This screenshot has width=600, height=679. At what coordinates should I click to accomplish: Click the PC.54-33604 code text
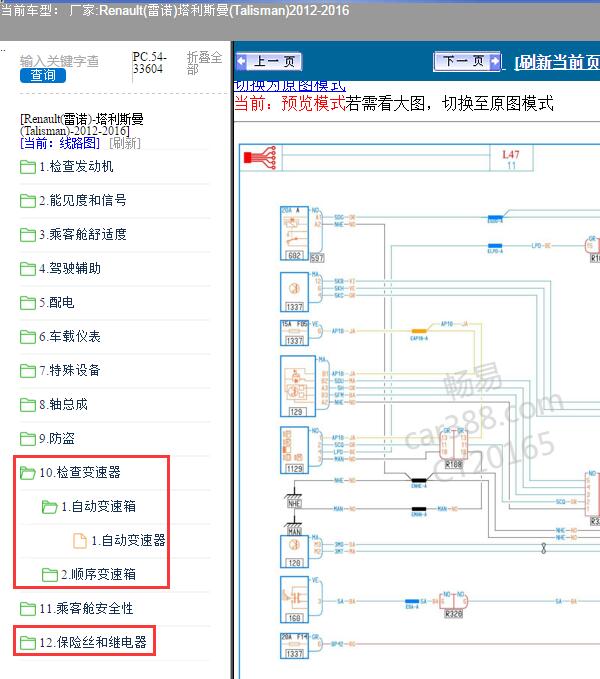click(149, 63)
